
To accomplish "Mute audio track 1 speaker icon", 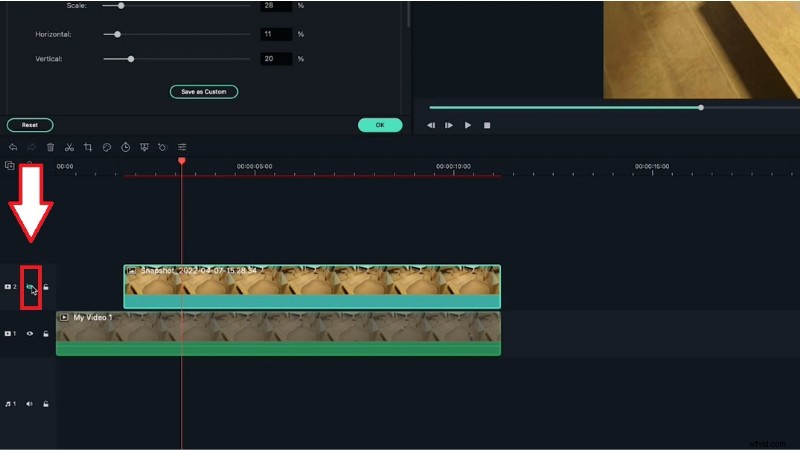I will coord(30,404).
